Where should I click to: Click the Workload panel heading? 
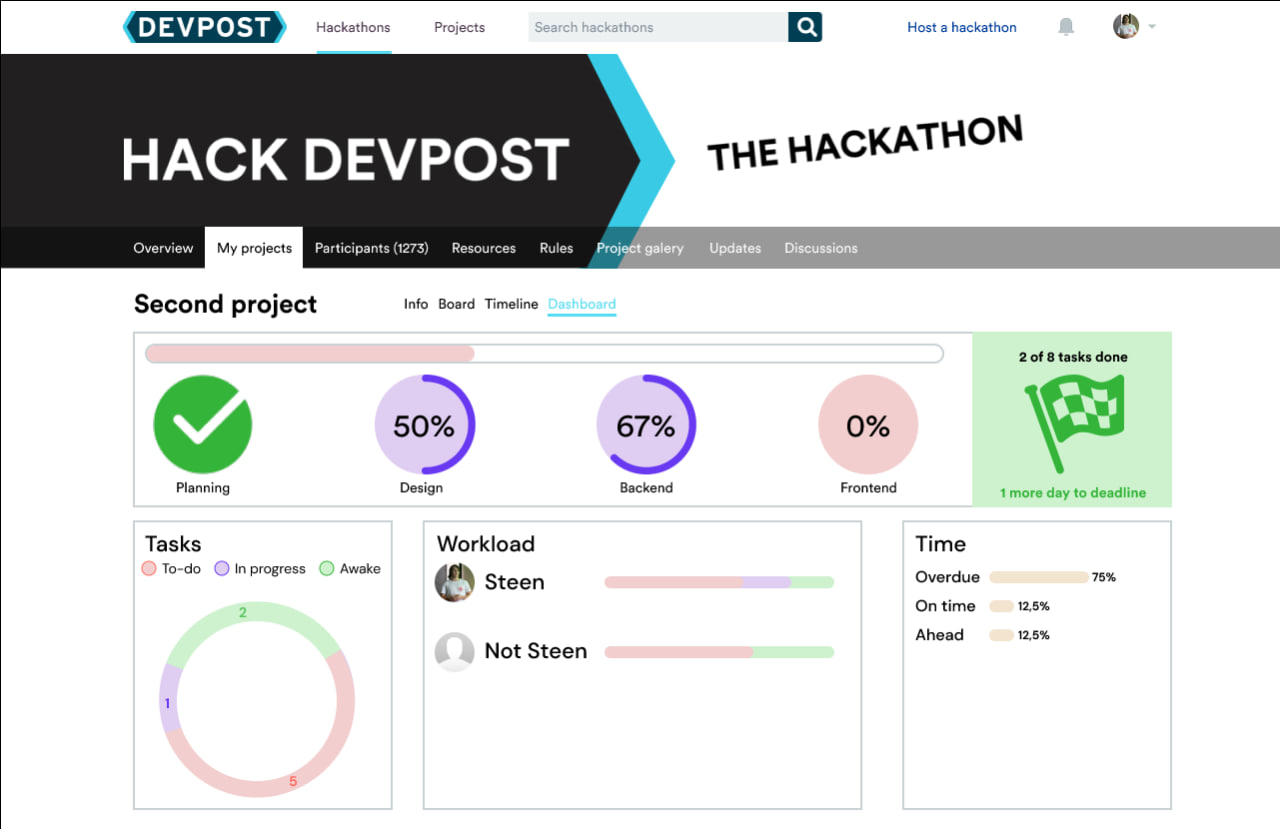click(486, 544)
